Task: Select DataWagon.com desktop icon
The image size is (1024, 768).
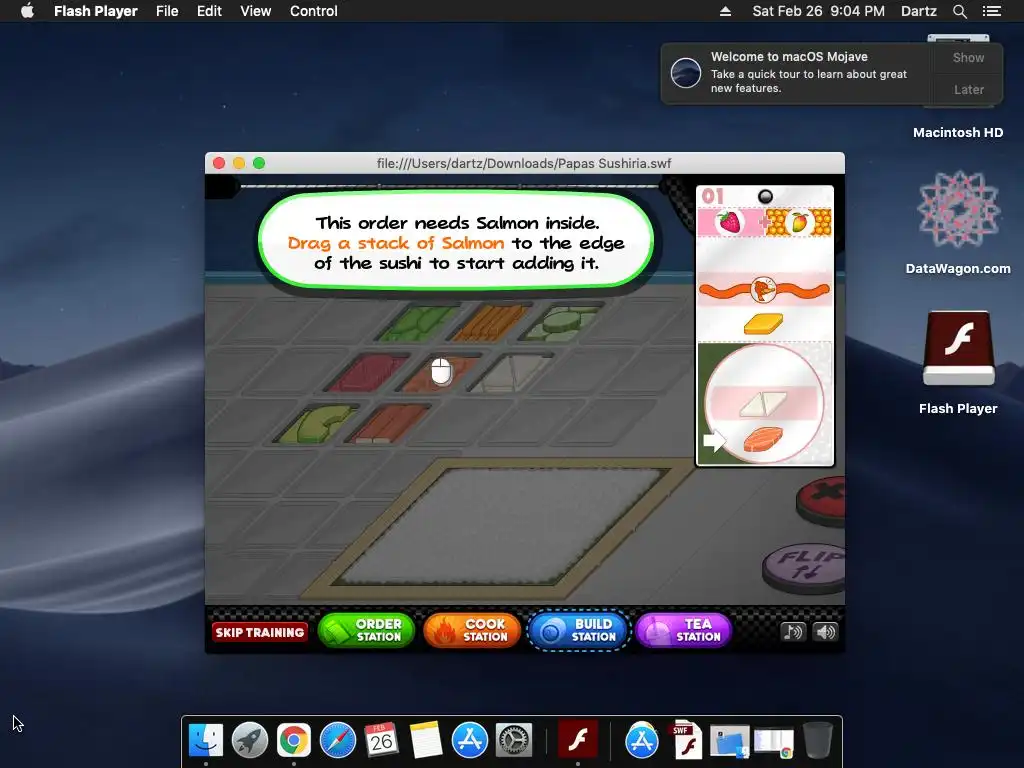Action: [958, 222]
